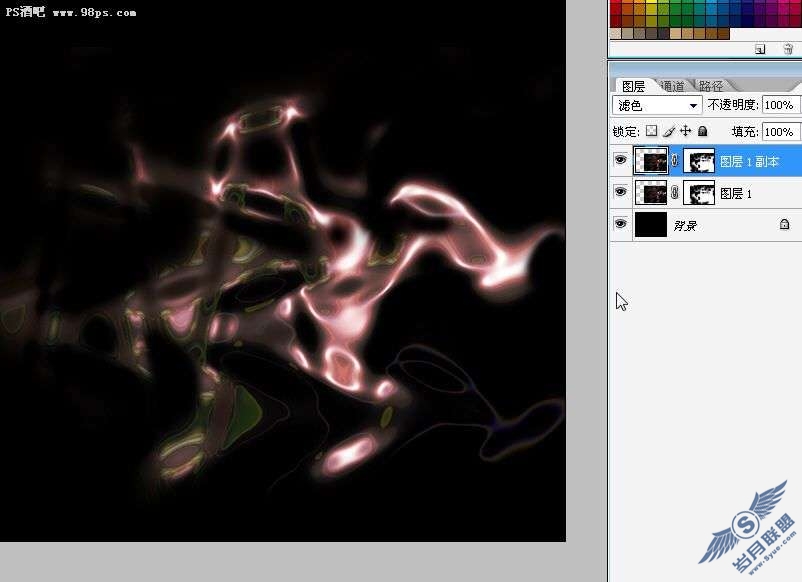This screenshot has width=802, height=582.
Task: Select the 背景 layer name
Action: point(684,225)
